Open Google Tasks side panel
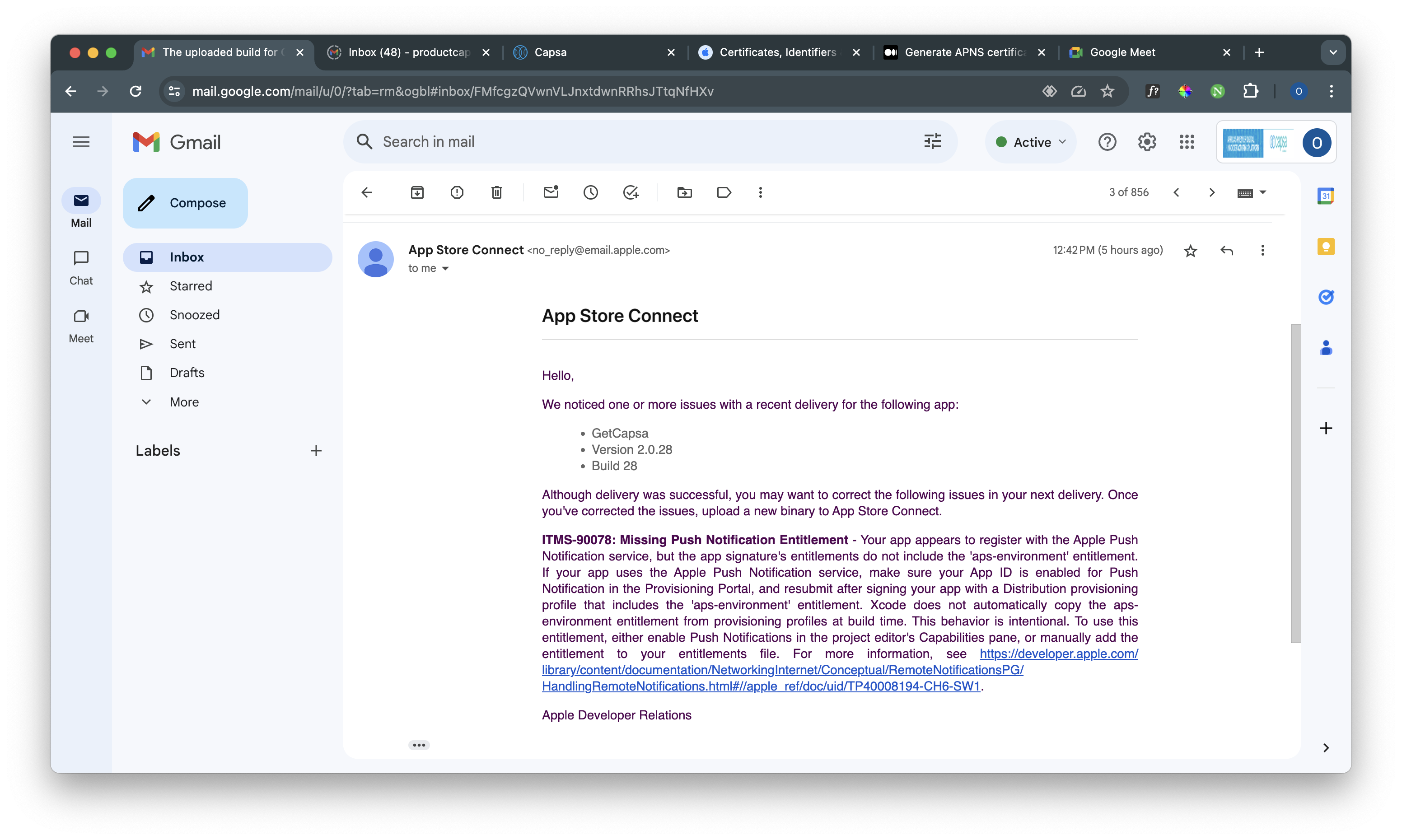1402x840 pixels. (x=1326, y=297)
